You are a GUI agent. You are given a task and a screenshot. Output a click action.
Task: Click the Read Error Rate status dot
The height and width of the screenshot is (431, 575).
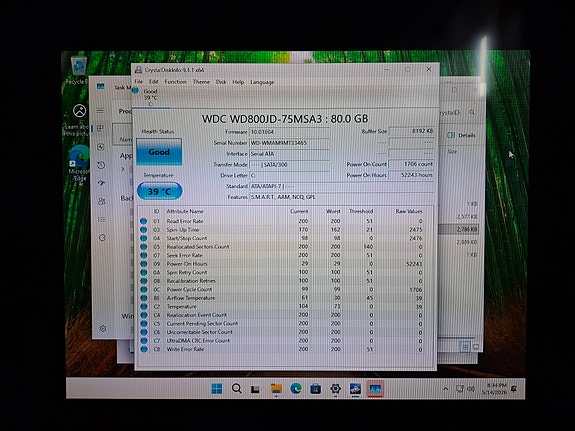[143, 221]
